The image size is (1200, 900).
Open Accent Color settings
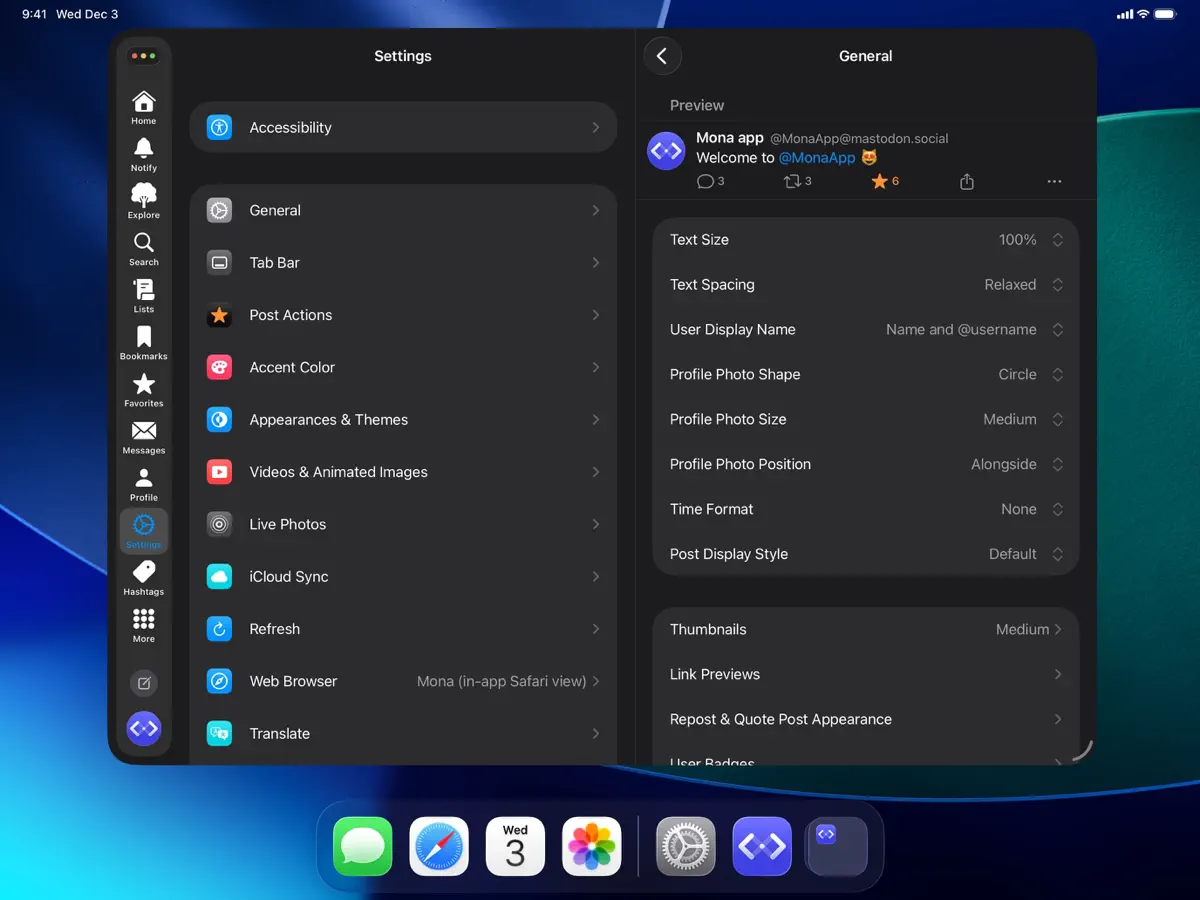(x=403, y=367)
